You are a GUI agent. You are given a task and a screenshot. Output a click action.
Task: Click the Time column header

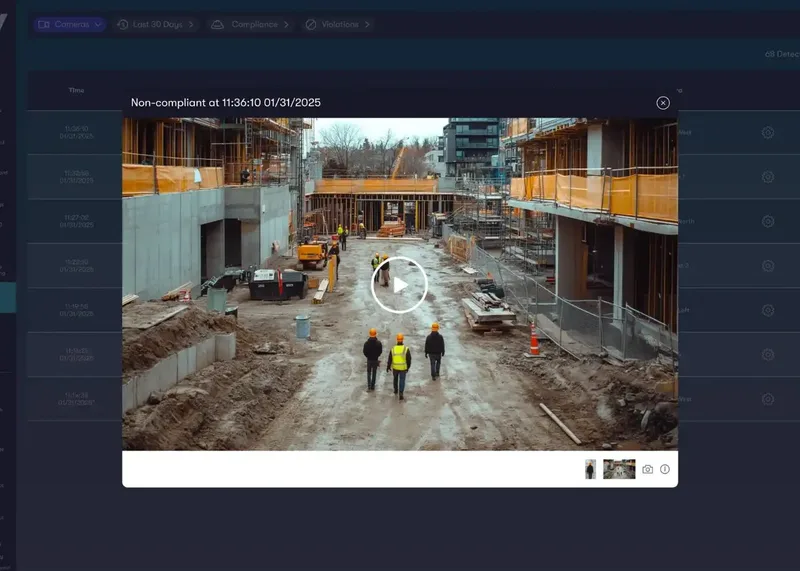77,90
